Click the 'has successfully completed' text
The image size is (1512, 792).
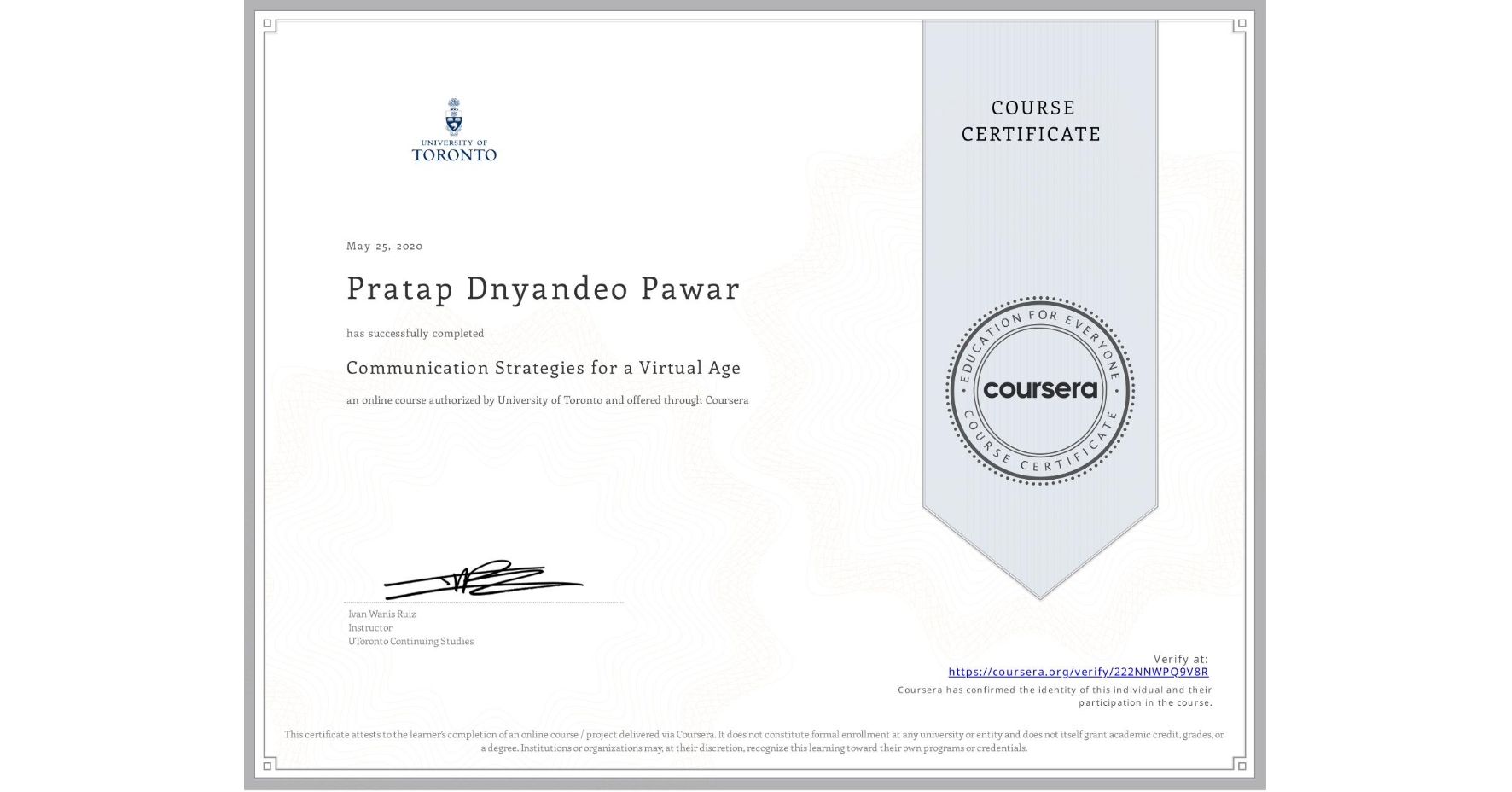415,333
